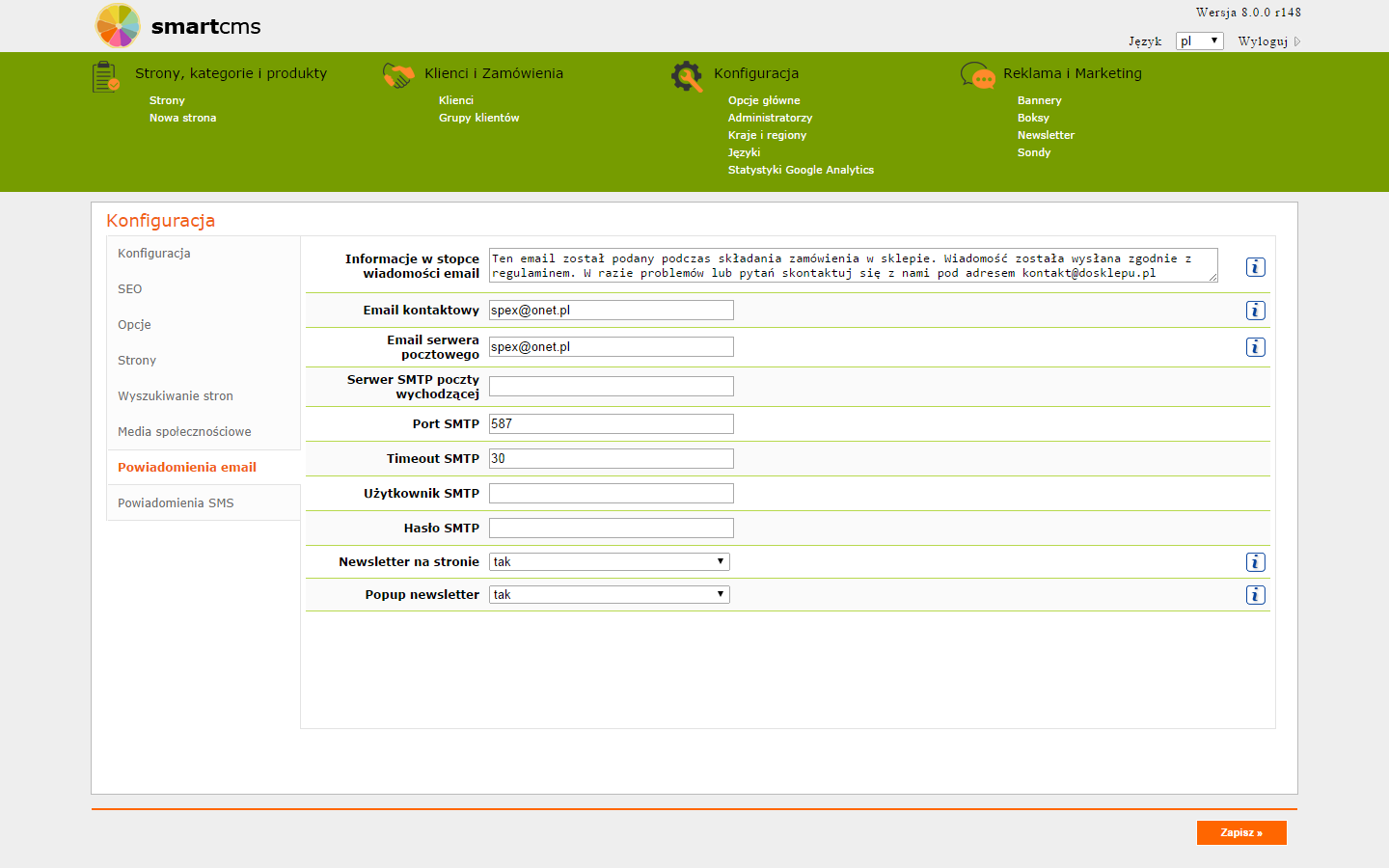This screenshot has width=1389, height=868.
Task: Select Media społecznościowe sidebar tab
Action: point(204,432)
